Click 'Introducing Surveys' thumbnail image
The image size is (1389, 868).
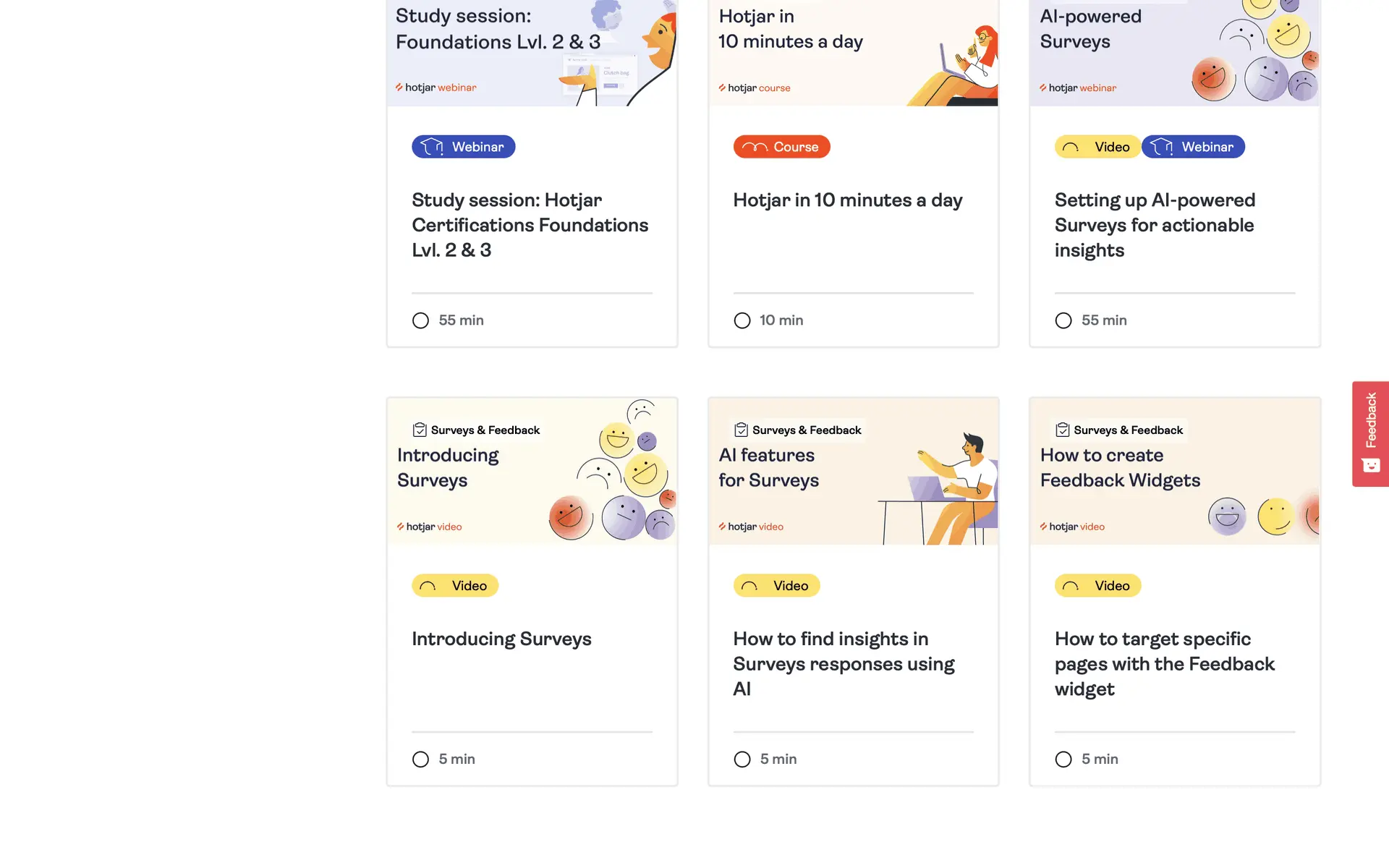[x=532, y=471]
